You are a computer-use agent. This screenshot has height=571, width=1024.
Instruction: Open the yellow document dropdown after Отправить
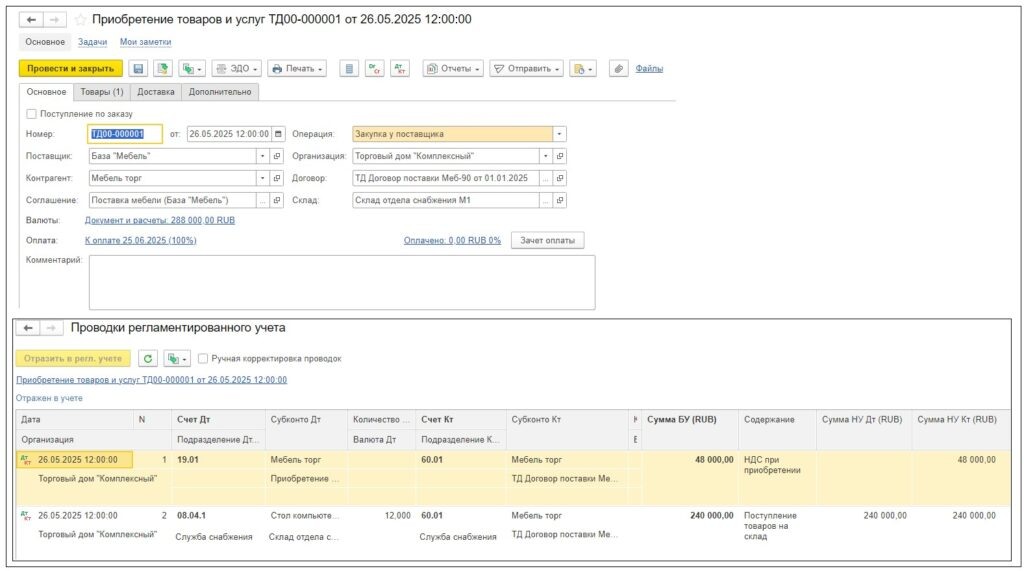pos(583,69)
